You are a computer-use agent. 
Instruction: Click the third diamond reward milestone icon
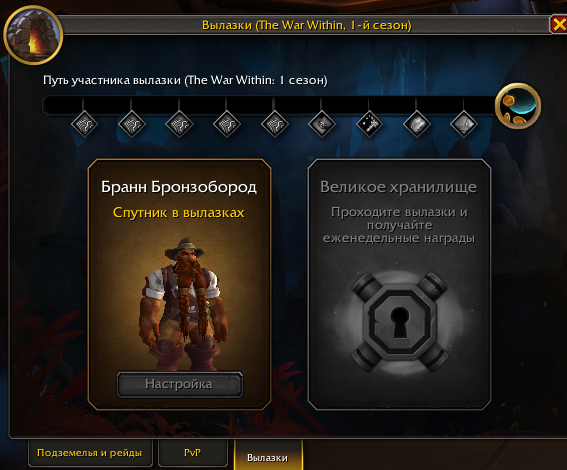pos(179,124)
